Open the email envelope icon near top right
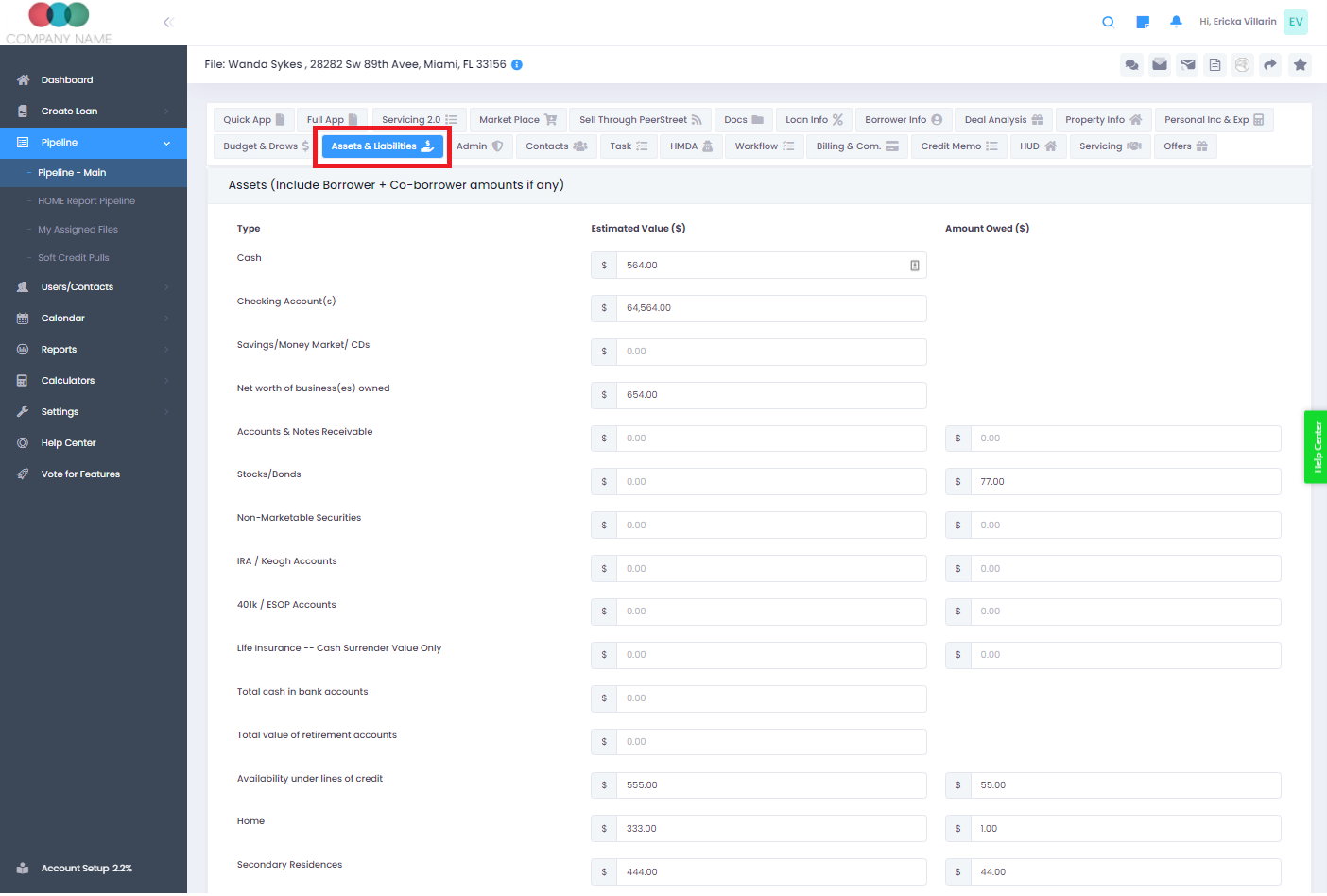 pyautogui.click(x=1159, y=64)
